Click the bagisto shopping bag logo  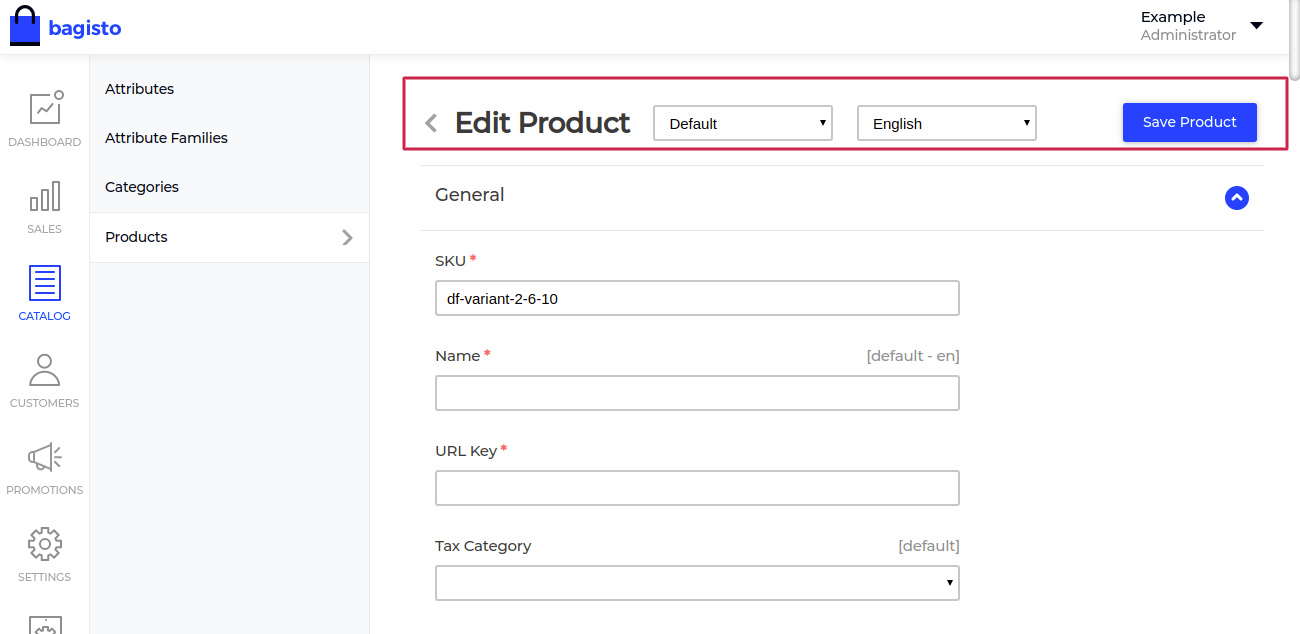coord(25,27)
